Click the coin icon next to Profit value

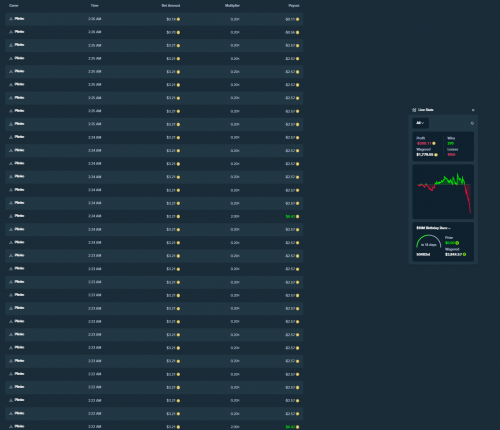(x=434, y=143)
